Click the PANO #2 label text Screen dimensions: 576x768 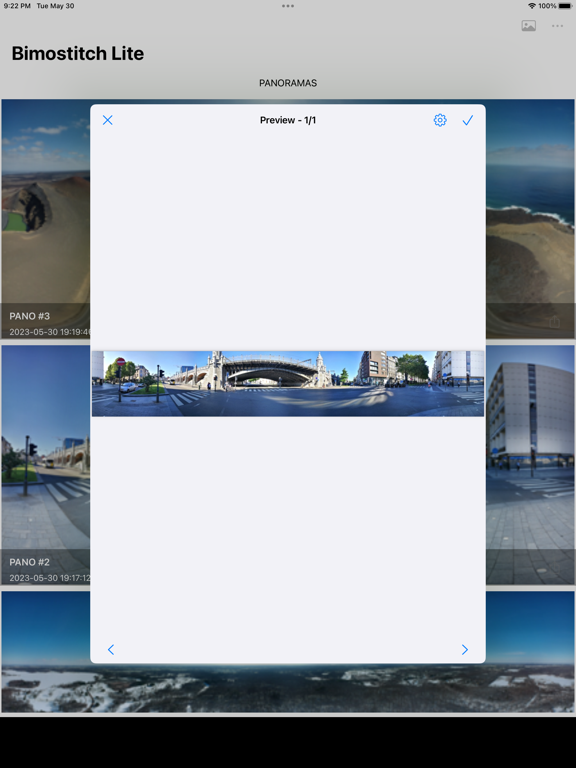29,562
